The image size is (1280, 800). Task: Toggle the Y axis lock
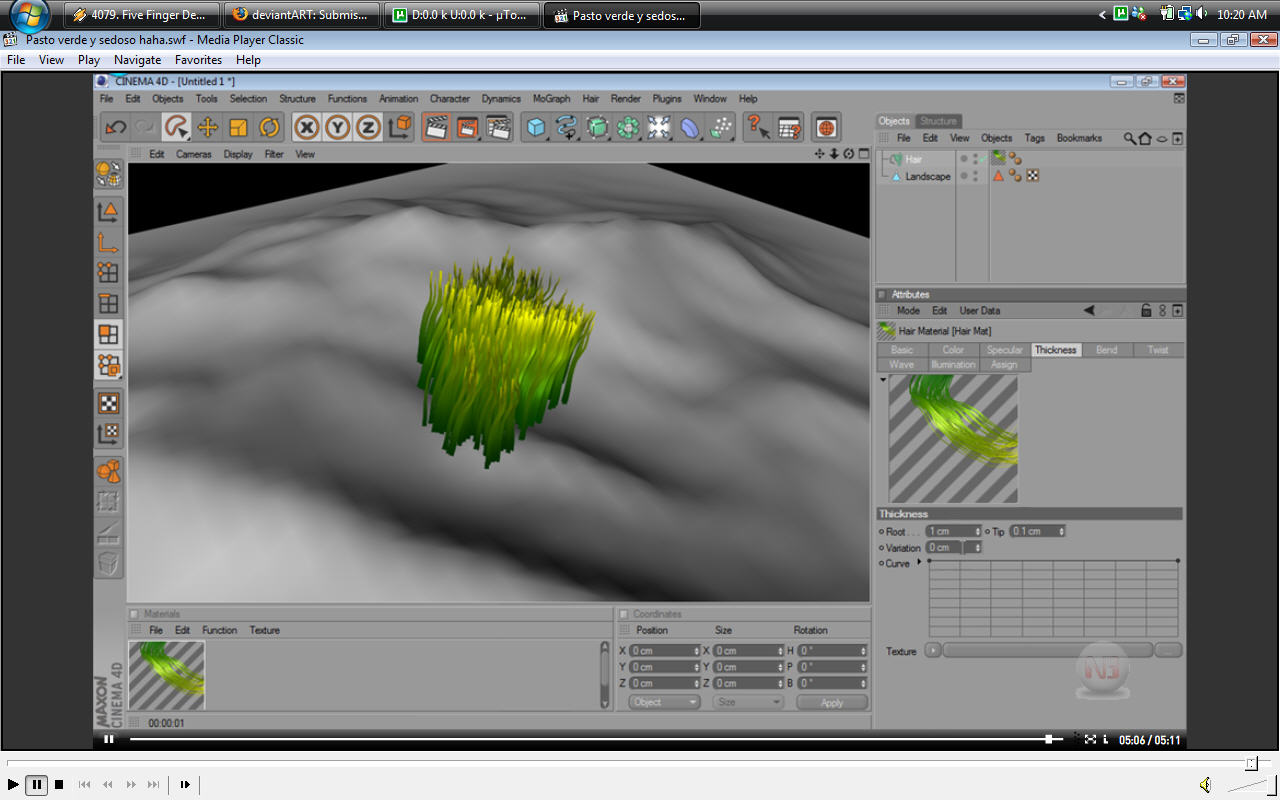(338, 127)
